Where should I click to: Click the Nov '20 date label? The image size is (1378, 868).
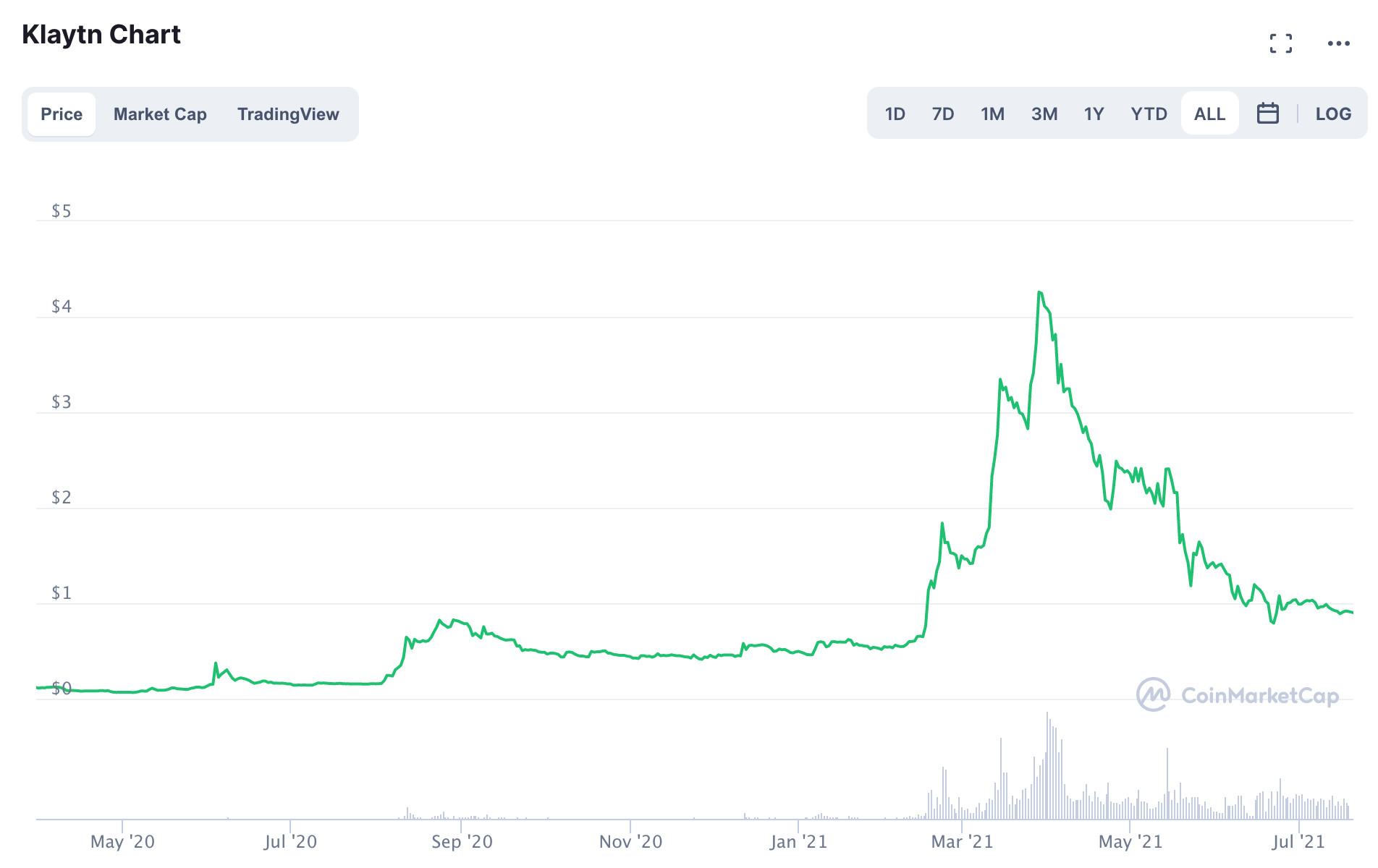pos(630,841)
